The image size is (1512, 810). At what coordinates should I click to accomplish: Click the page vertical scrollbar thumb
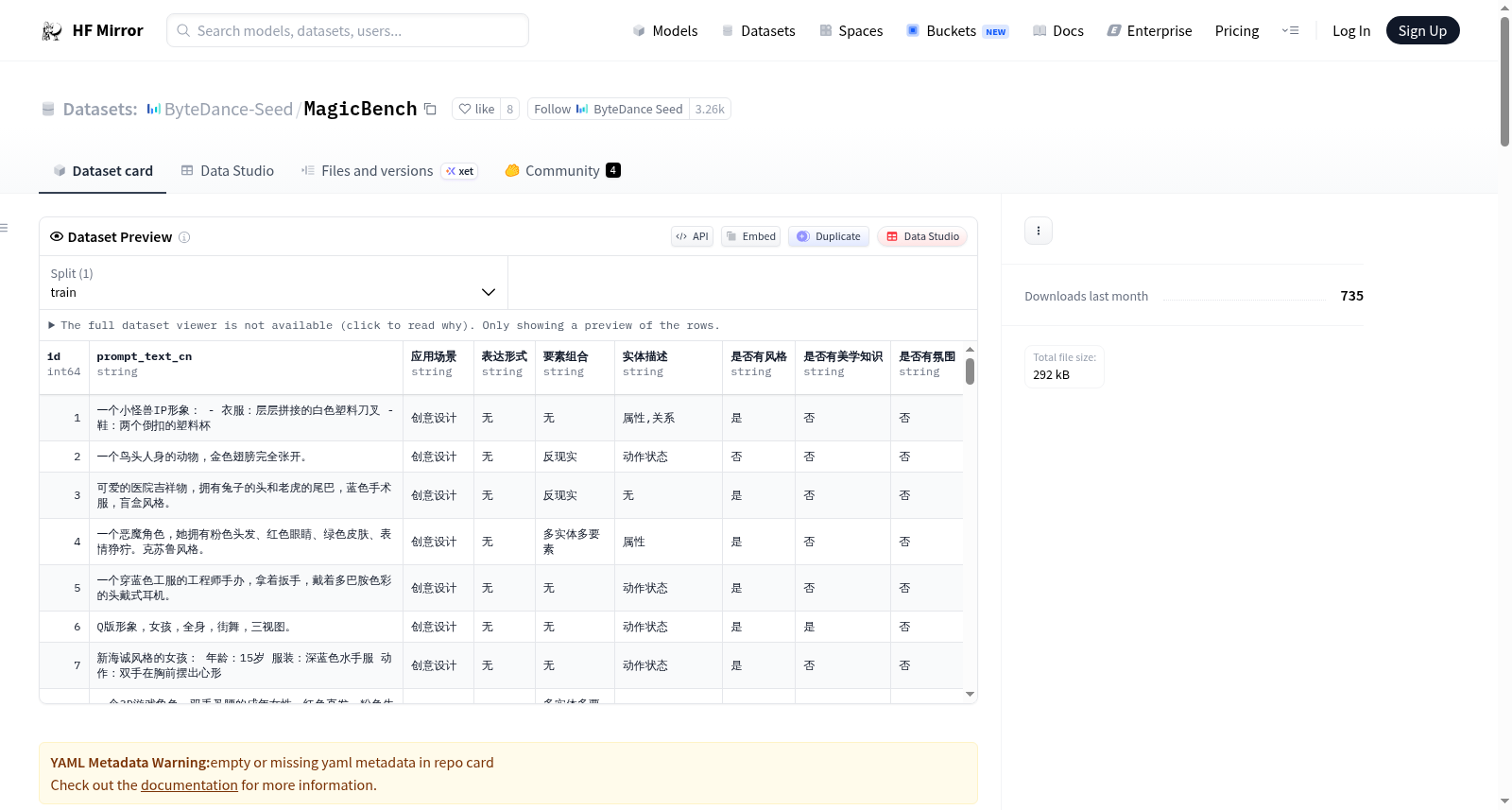1504,81
